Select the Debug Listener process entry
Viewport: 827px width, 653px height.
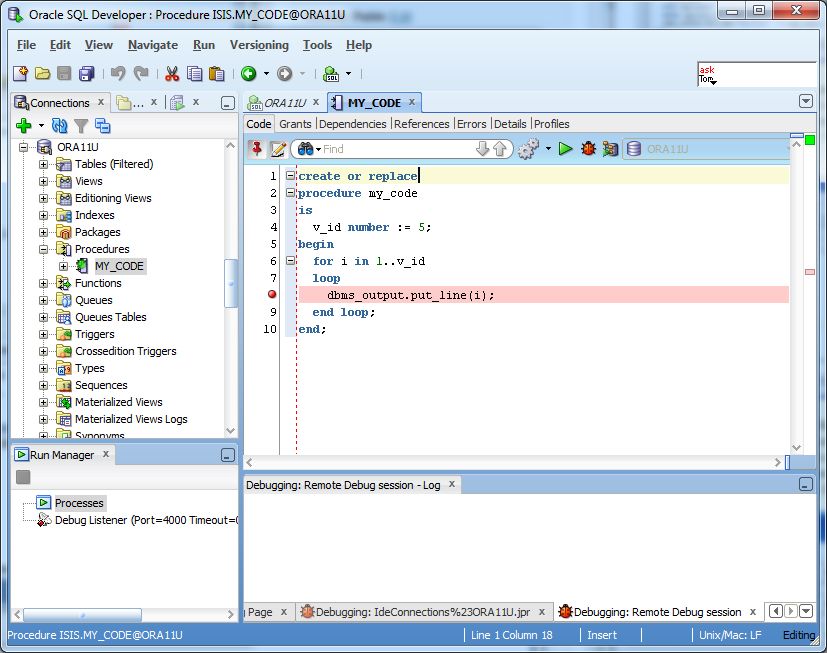147,520
